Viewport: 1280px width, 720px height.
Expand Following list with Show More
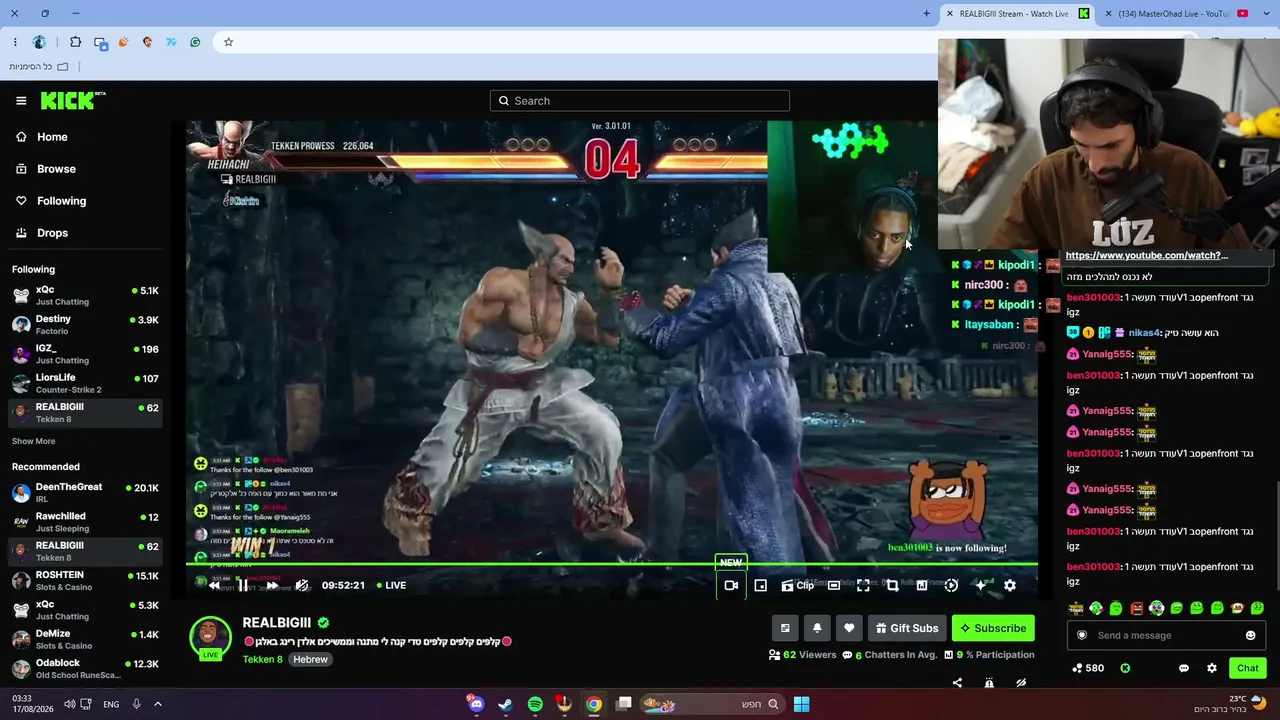tap(33, 441)
